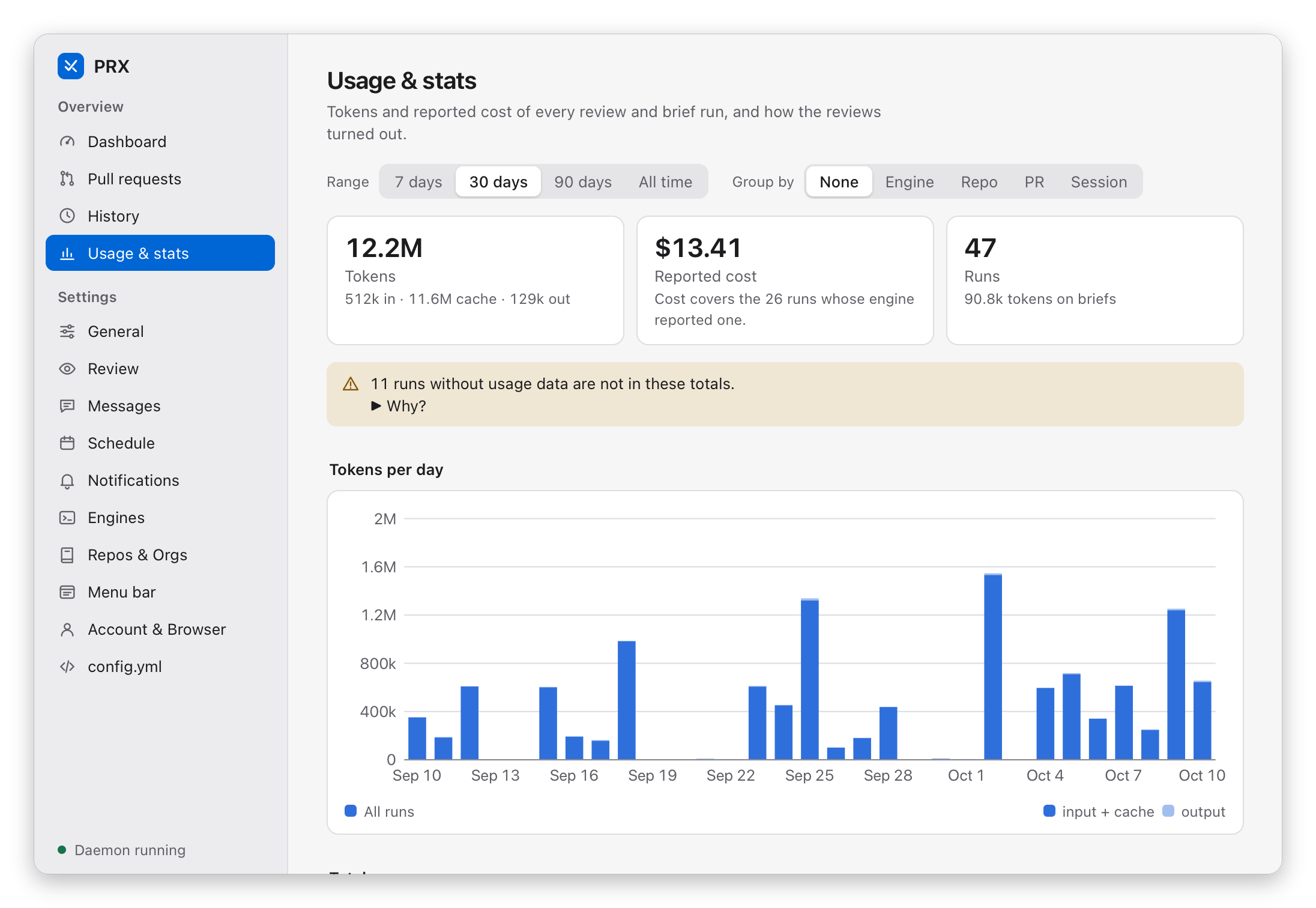The image size is (1316, 908).
Task: Group by PR
Action: point(1034,182)
